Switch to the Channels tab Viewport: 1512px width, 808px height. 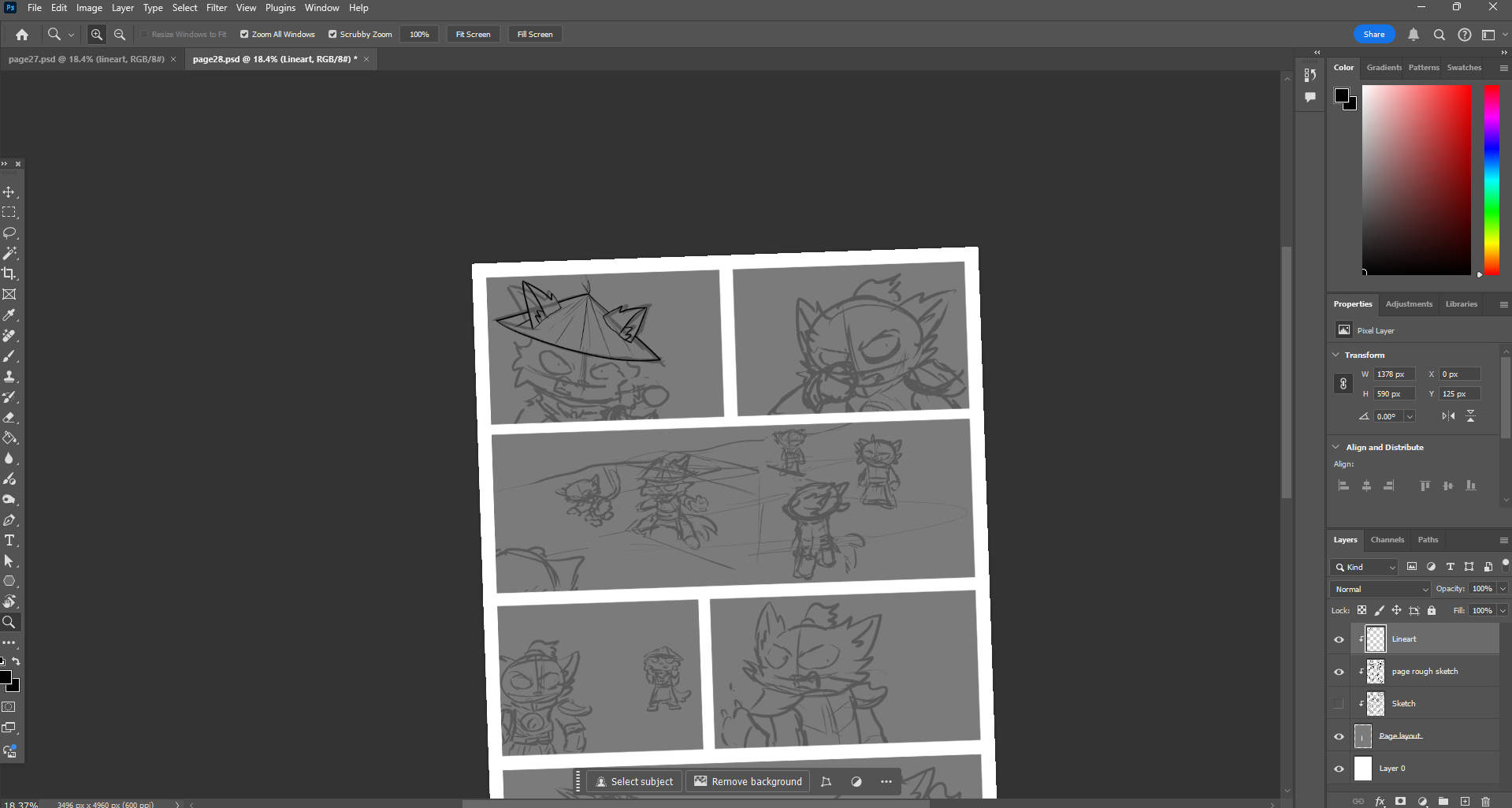(x=1387, y=540)
